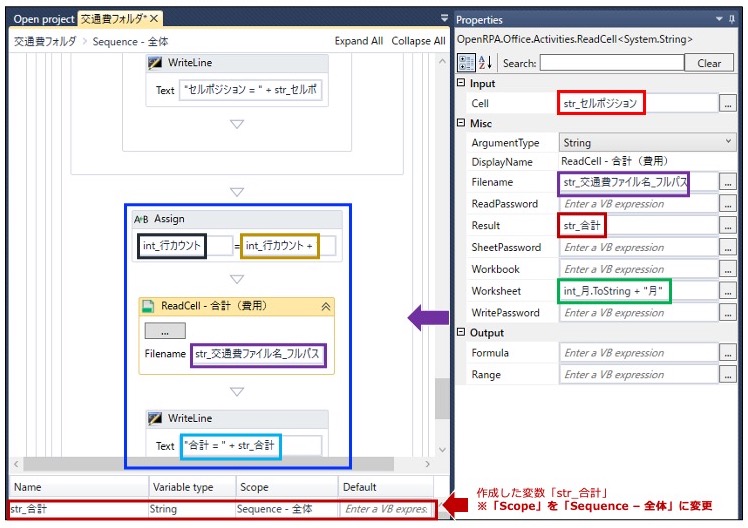Select the bottom WriteLine activity icon
The image size is (748, 528).
(155, 419)
